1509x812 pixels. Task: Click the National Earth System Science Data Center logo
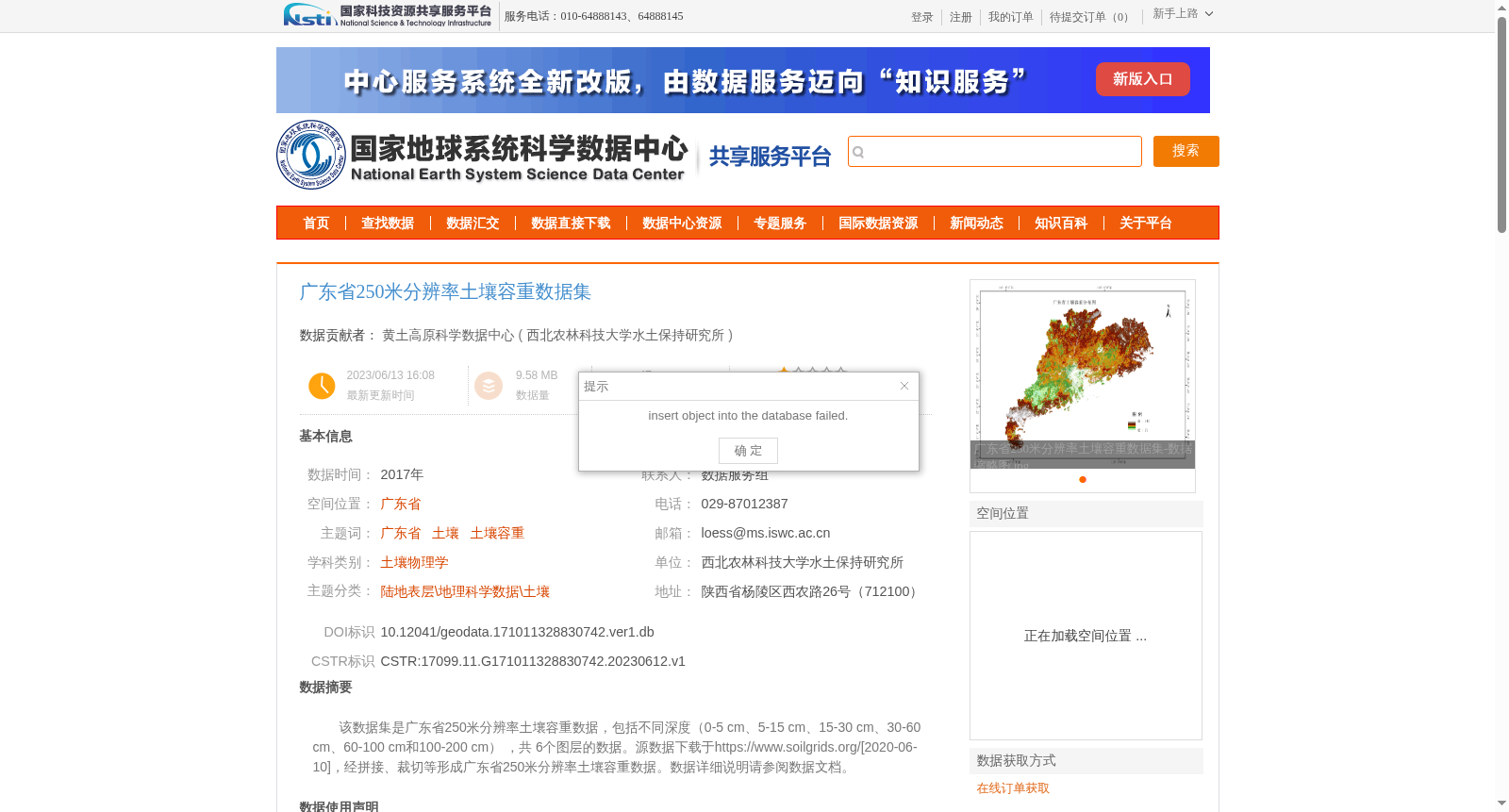pyautogui.click(x=482, y=155)
